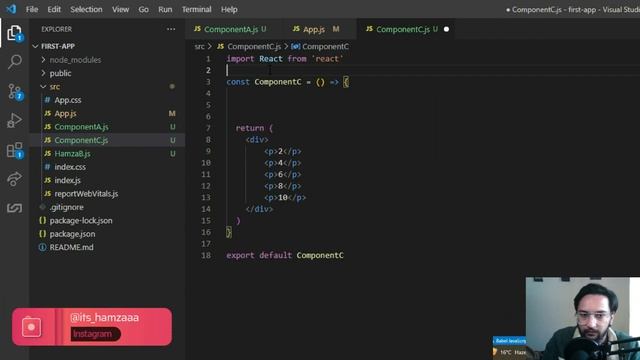Open README.md file

pos(71,247)
